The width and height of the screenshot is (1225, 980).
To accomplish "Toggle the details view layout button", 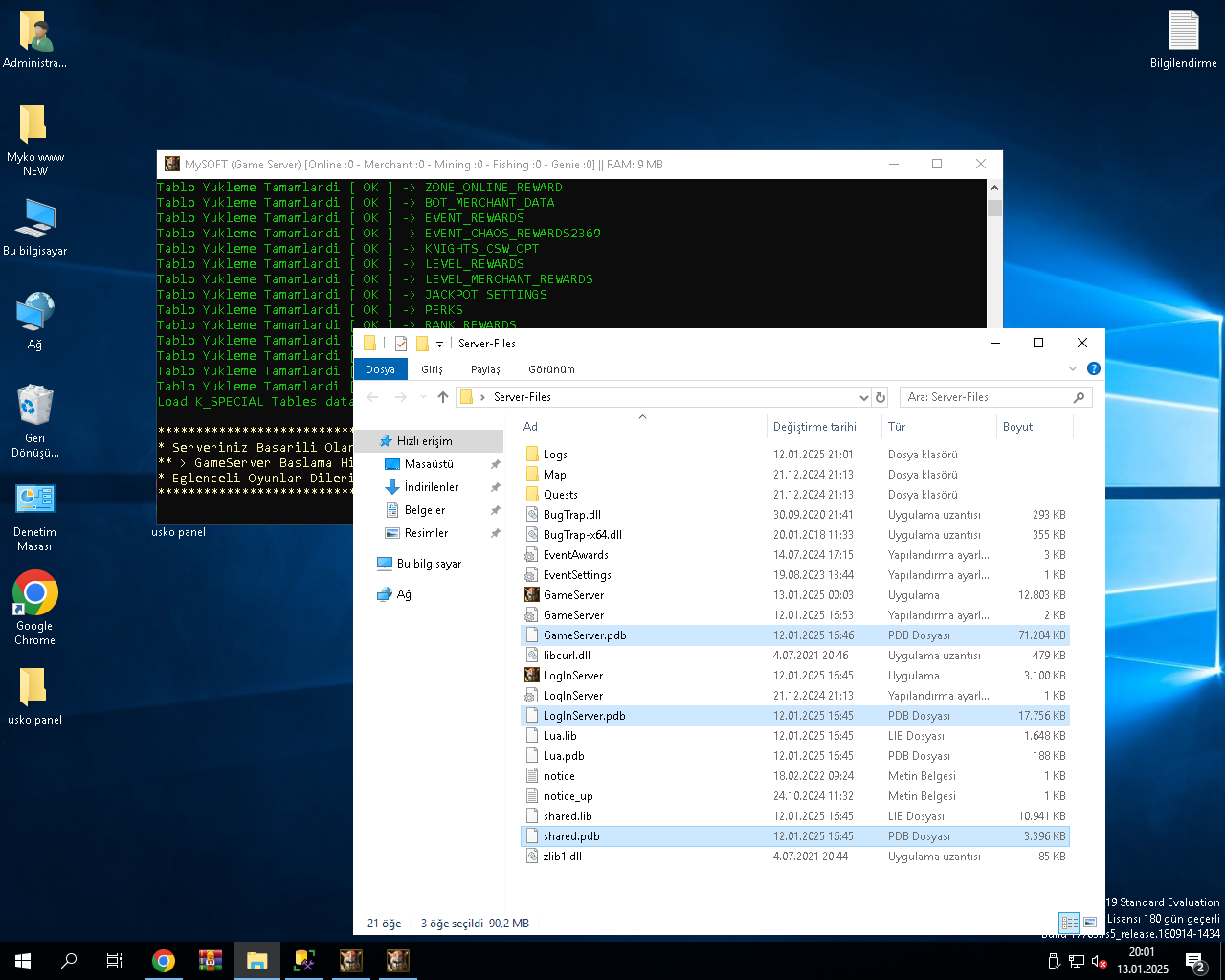I will 1070,923.
